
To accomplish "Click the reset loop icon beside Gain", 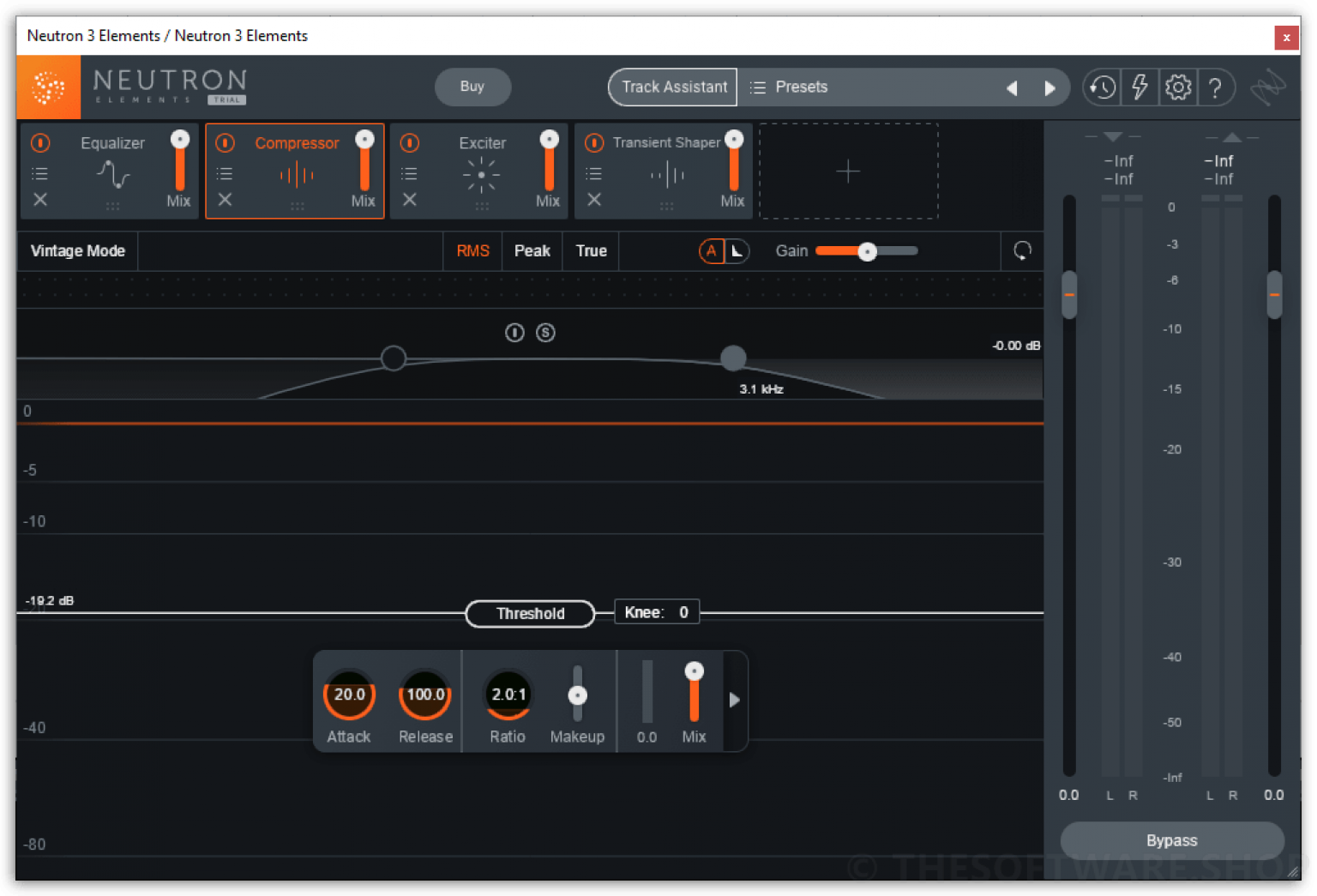I will tap(1022, 251).
